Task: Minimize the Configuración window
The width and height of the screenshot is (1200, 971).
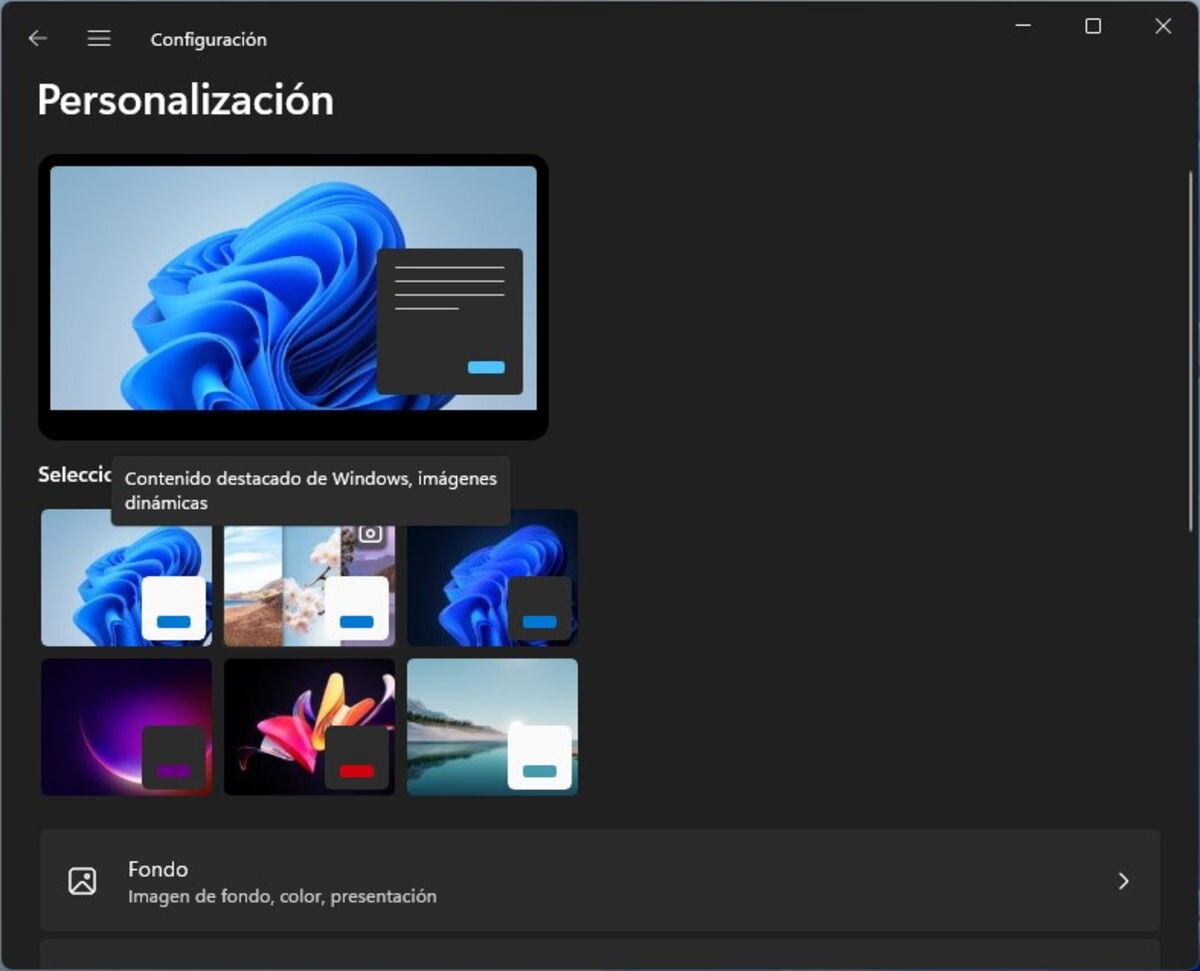Action: point(1023,27)
